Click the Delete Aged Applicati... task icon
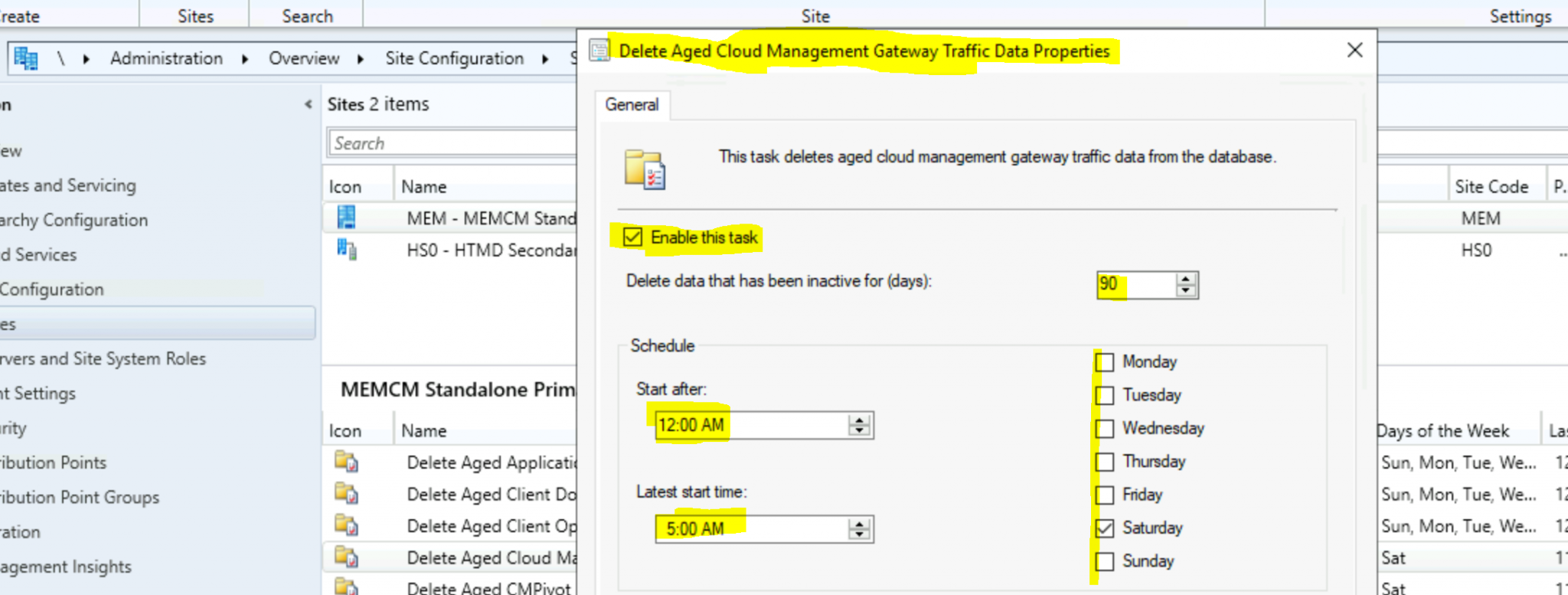This screenshot has width=1568, height=595. tap(346, 462)
